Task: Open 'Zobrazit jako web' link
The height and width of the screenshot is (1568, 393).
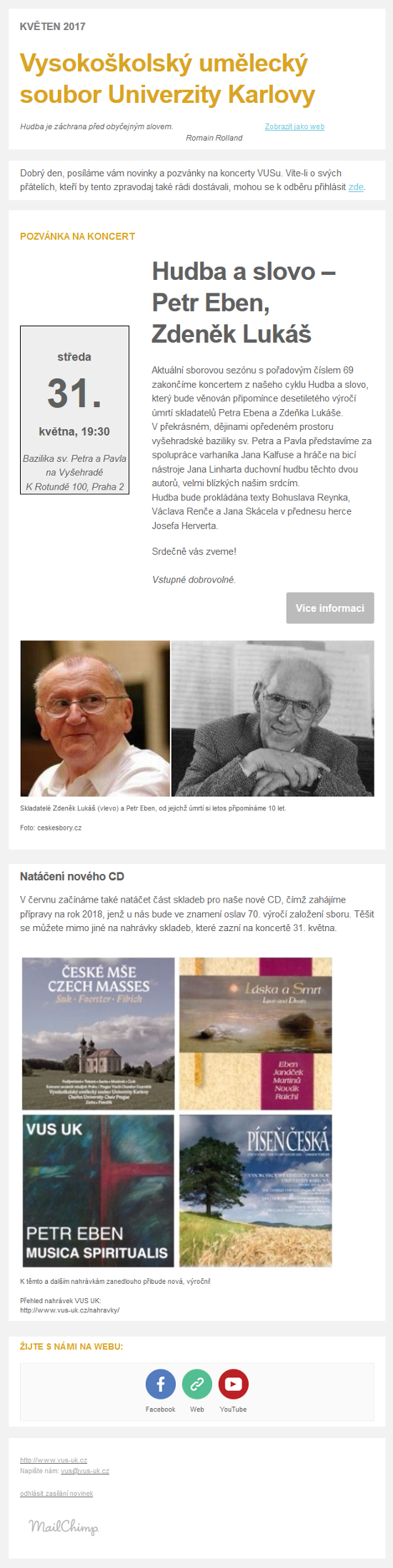Action: 294,126
